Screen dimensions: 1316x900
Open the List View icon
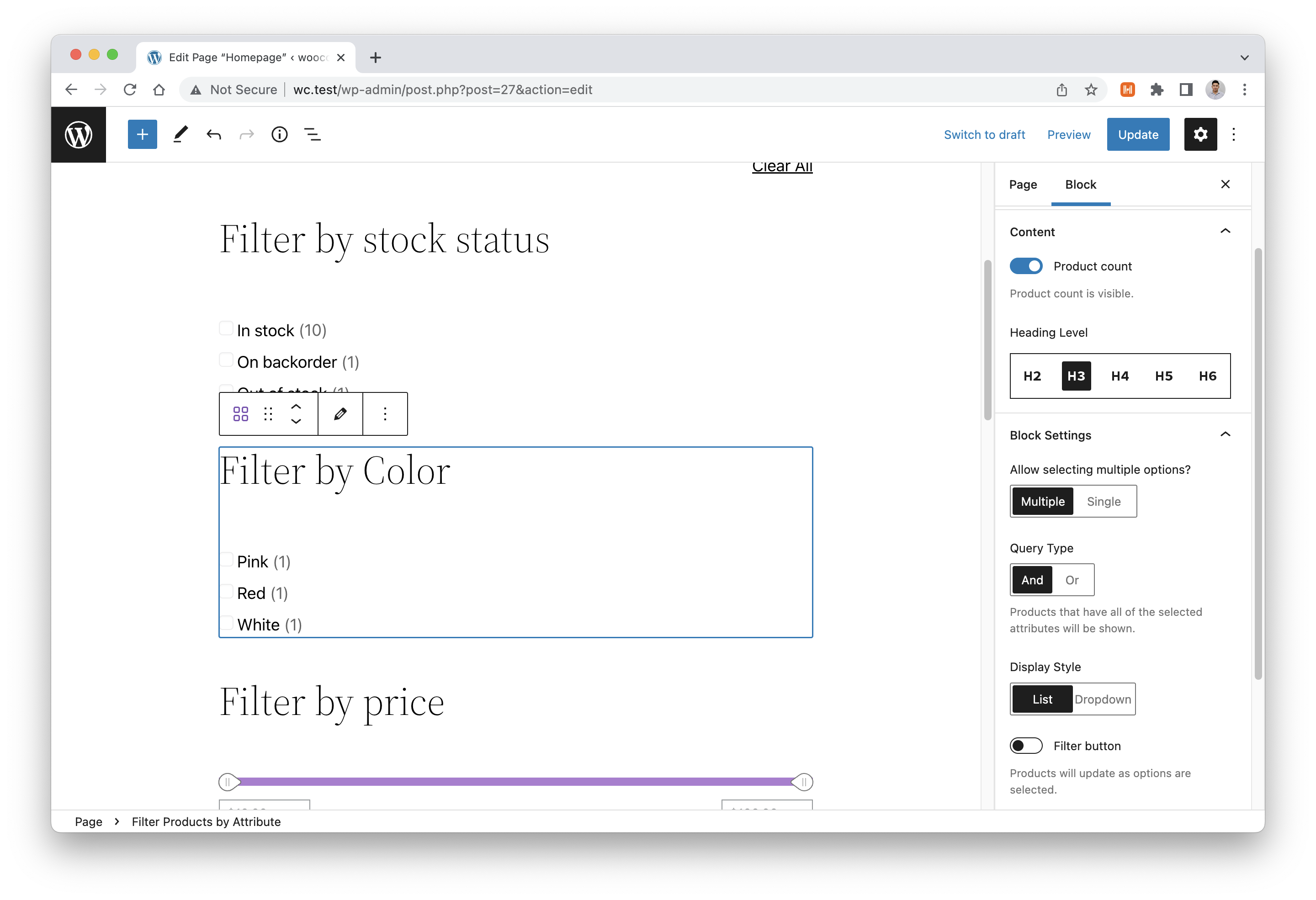(x=312, y=134)
